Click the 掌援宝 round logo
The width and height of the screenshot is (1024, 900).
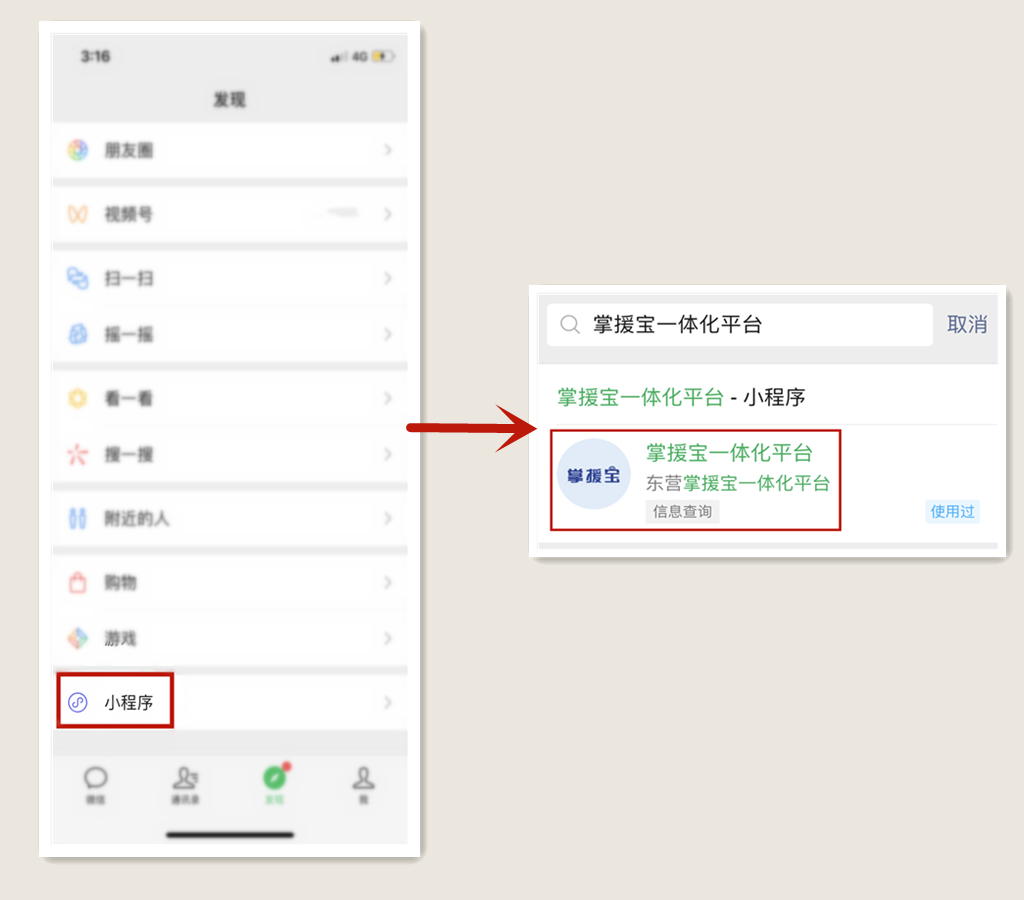click(x=594, y=474)
